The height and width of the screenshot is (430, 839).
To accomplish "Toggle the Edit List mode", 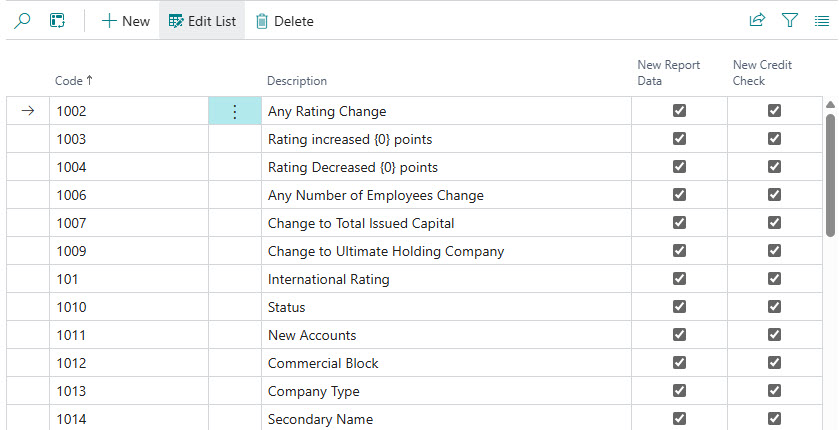I will pyautogui.click(x=203, y=21).
